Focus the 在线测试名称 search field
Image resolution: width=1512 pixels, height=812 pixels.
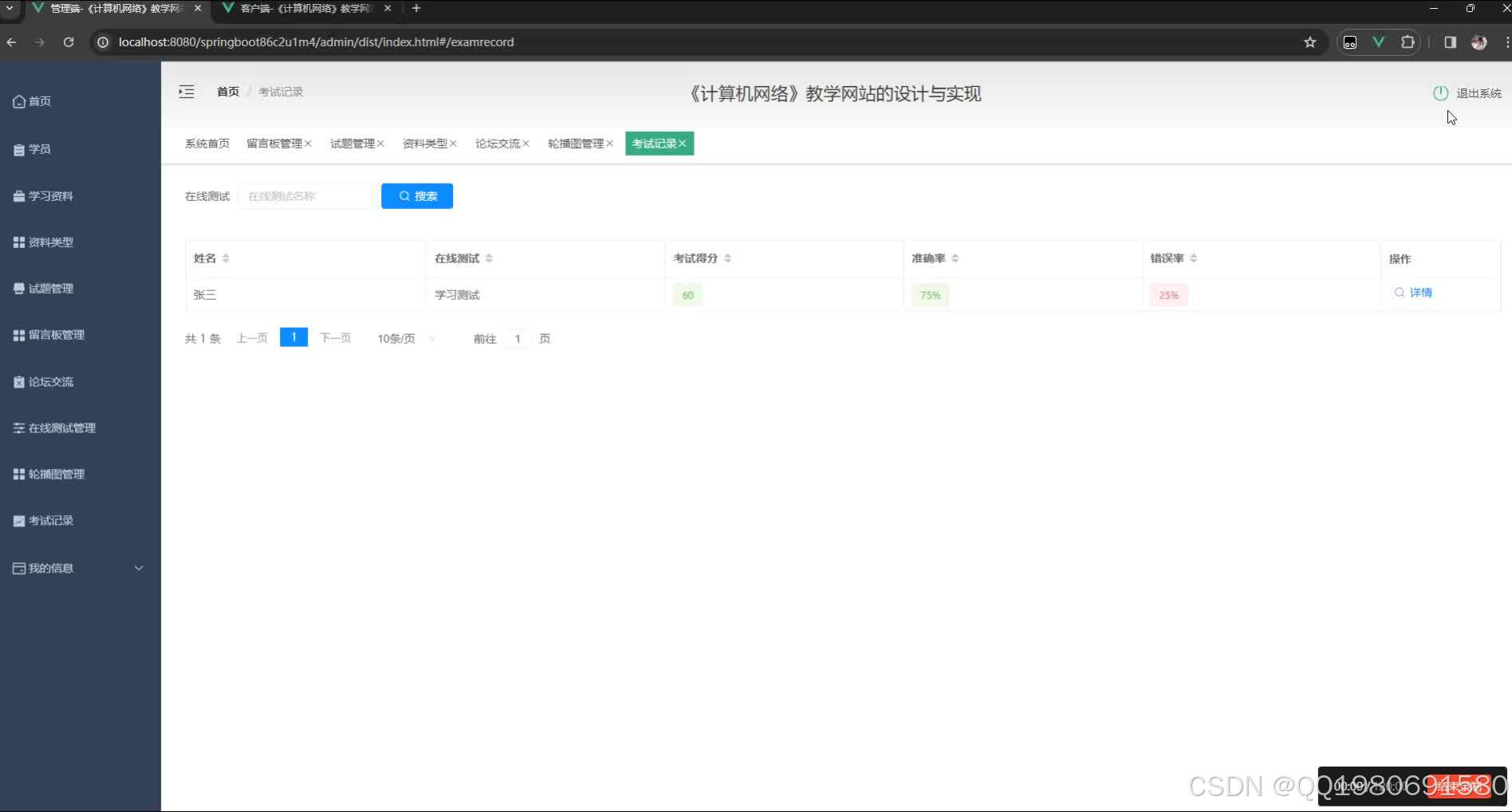point(305,196)
